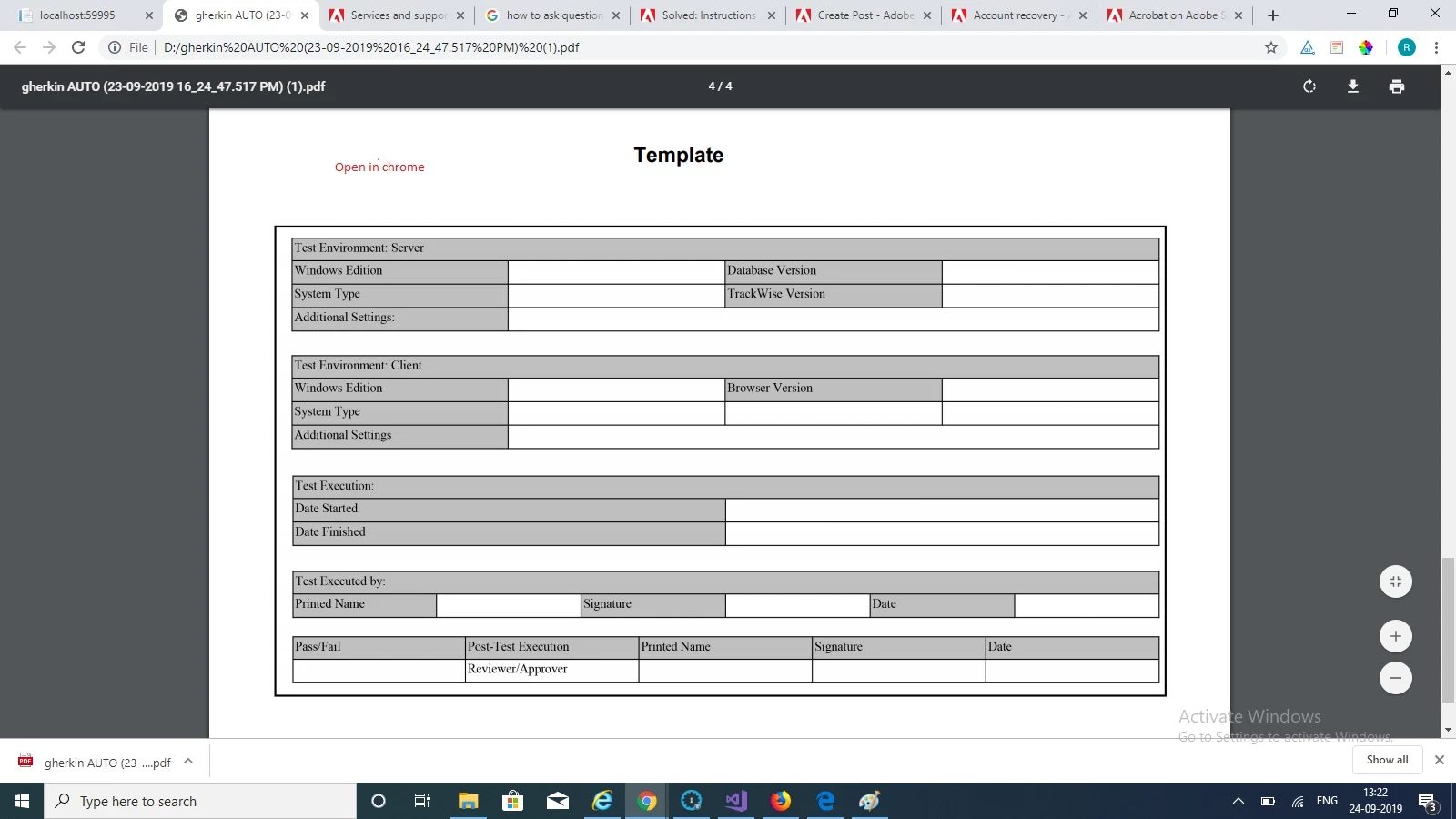
Task: Click the vertical scrollbar thumb
Action: click(1448, 630)
